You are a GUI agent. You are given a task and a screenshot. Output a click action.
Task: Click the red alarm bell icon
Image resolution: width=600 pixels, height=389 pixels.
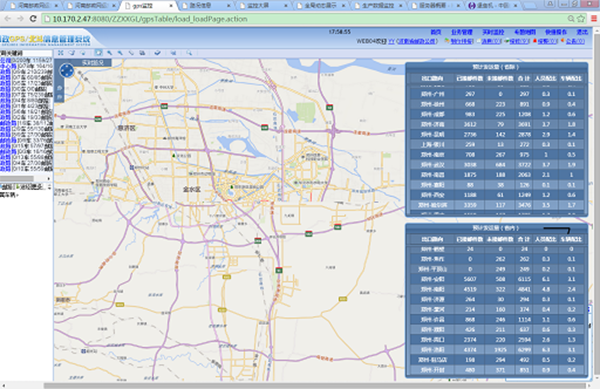click(x=535, y=41)
